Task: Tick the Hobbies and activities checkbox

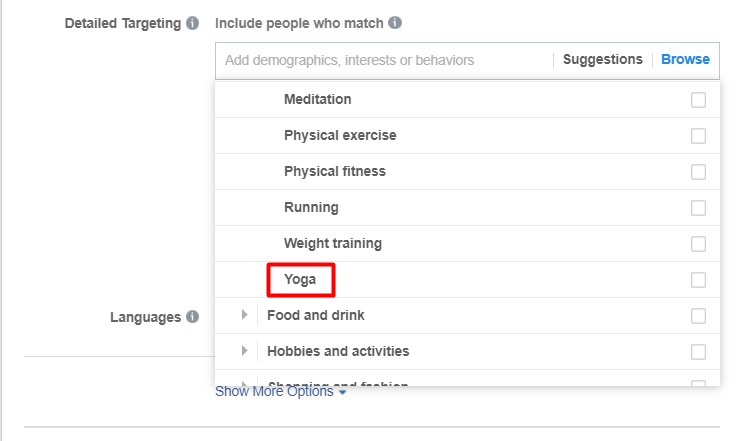Action: pyautogui.click(x=698, y=352)
